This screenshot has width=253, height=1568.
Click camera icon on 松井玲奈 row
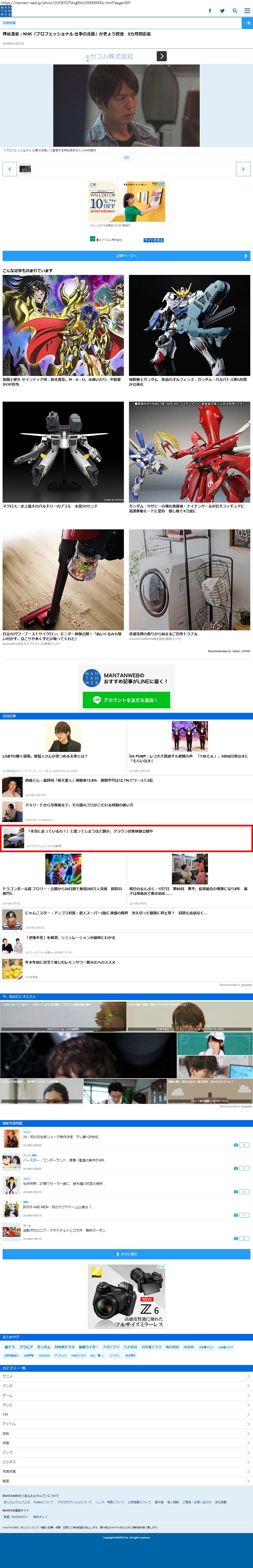coord(236,1191)
